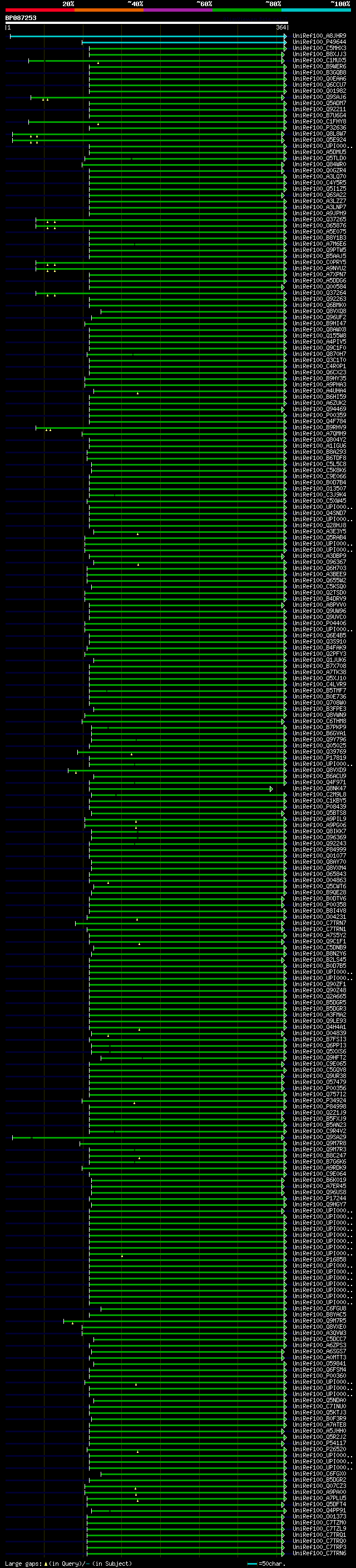Click hit label UniRef100_B9RHV9
This screenshot has height=1568, width=356.
[319, 427]
